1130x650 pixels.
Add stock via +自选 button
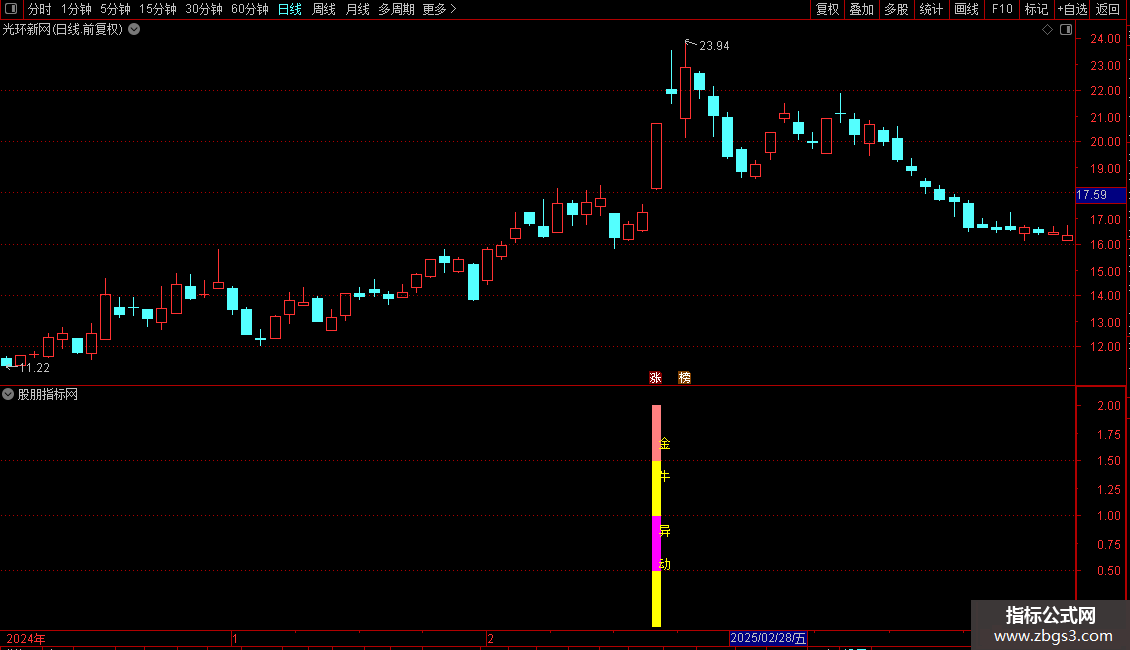pos(1072,9)
